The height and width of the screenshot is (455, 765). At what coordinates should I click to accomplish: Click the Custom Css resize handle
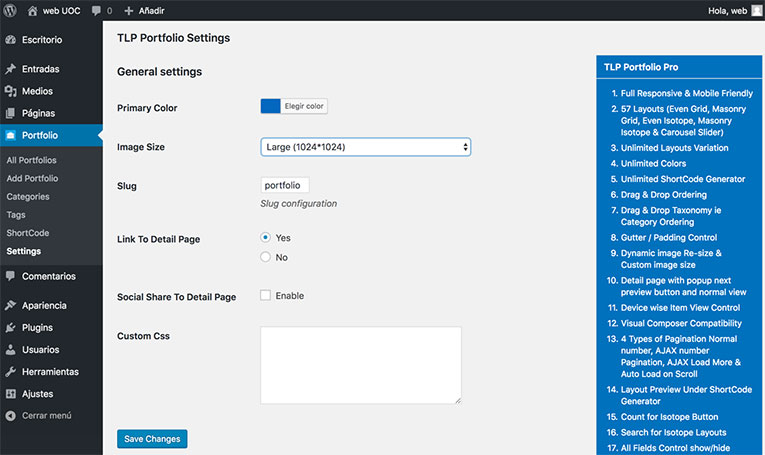click(458, 400)
